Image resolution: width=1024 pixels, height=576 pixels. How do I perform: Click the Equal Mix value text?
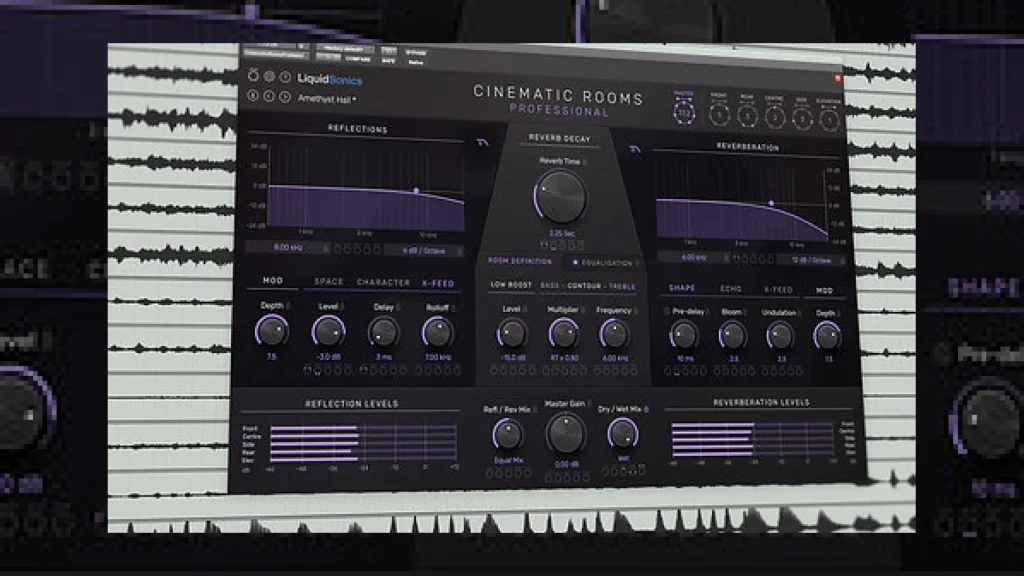[507, 460]
